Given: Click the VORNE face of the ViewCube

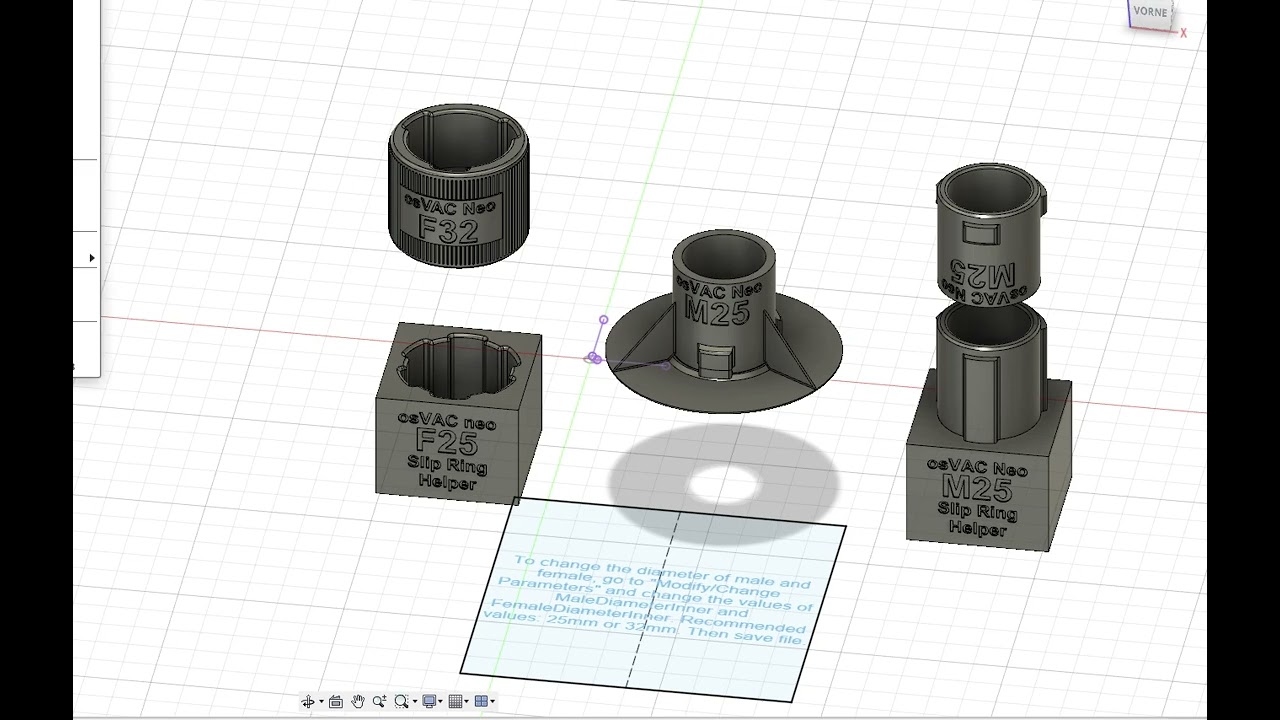Looking at the screenshot, I should (x=1150, y=12).
